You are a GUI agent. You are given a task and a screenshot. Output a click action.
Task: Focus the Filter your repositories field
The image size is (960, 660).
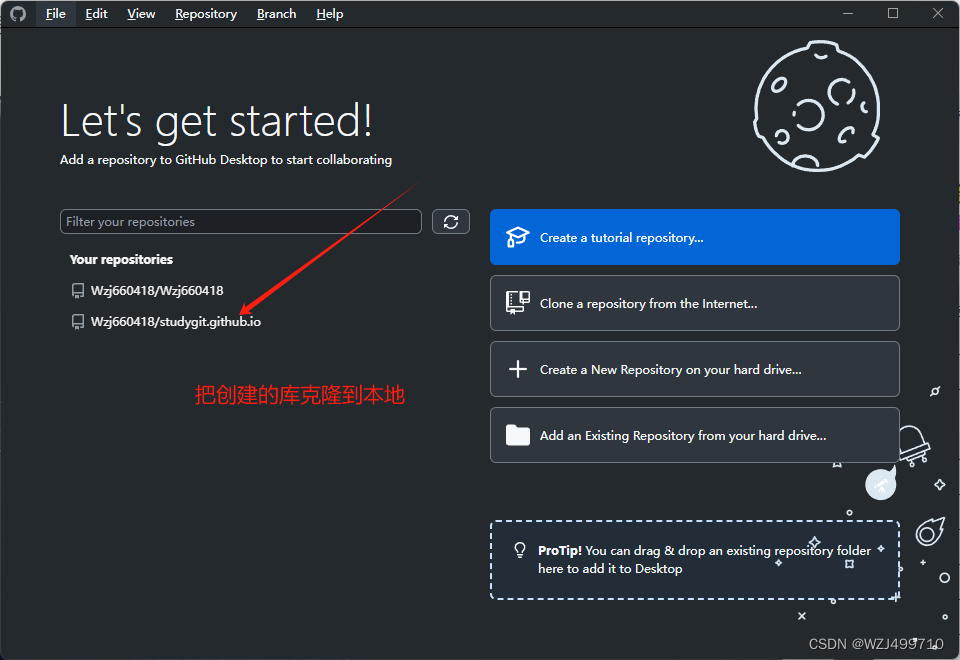pos(241,222)
